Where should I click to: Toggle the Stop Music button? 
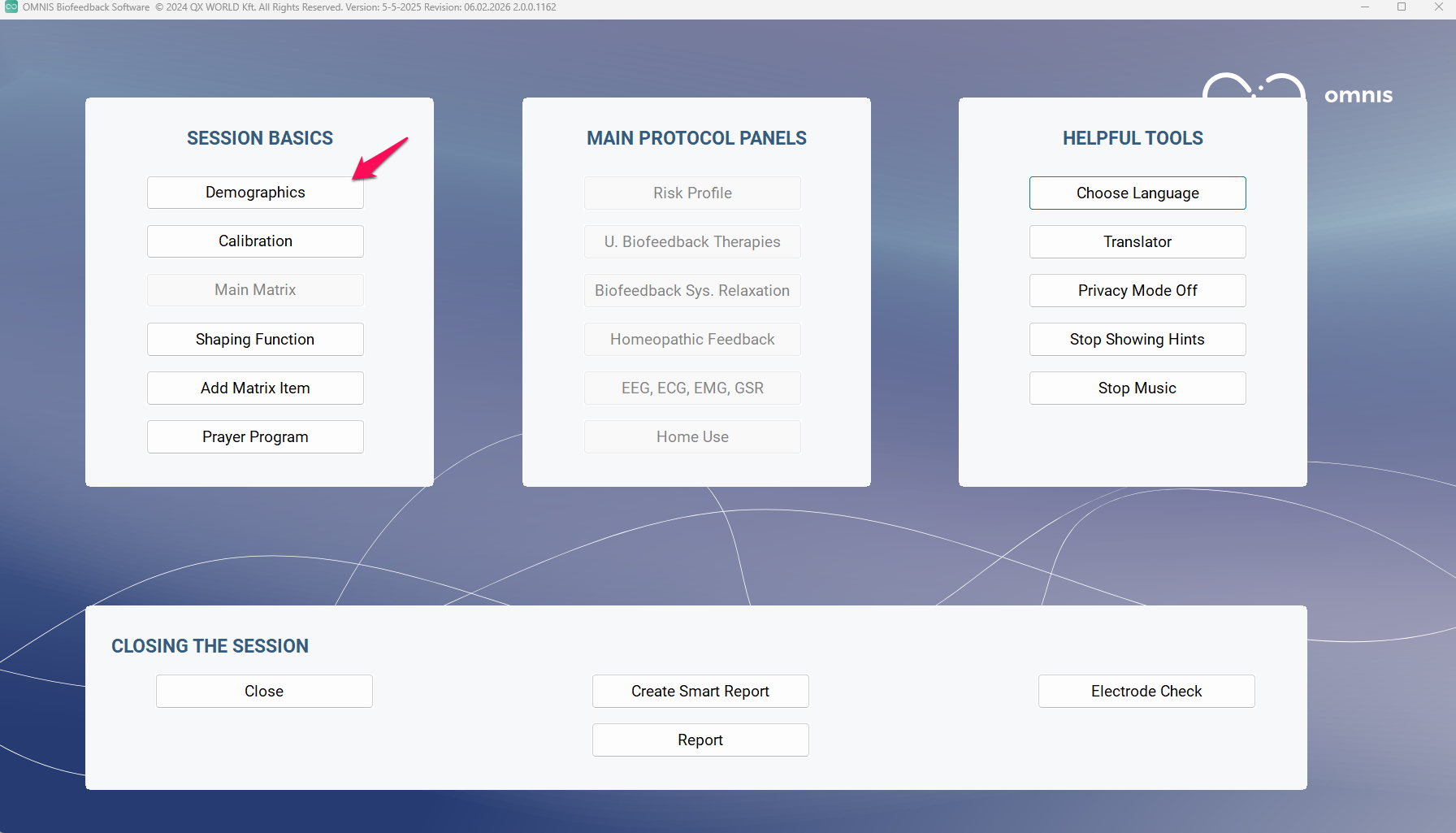click(x=1137, y=388)
